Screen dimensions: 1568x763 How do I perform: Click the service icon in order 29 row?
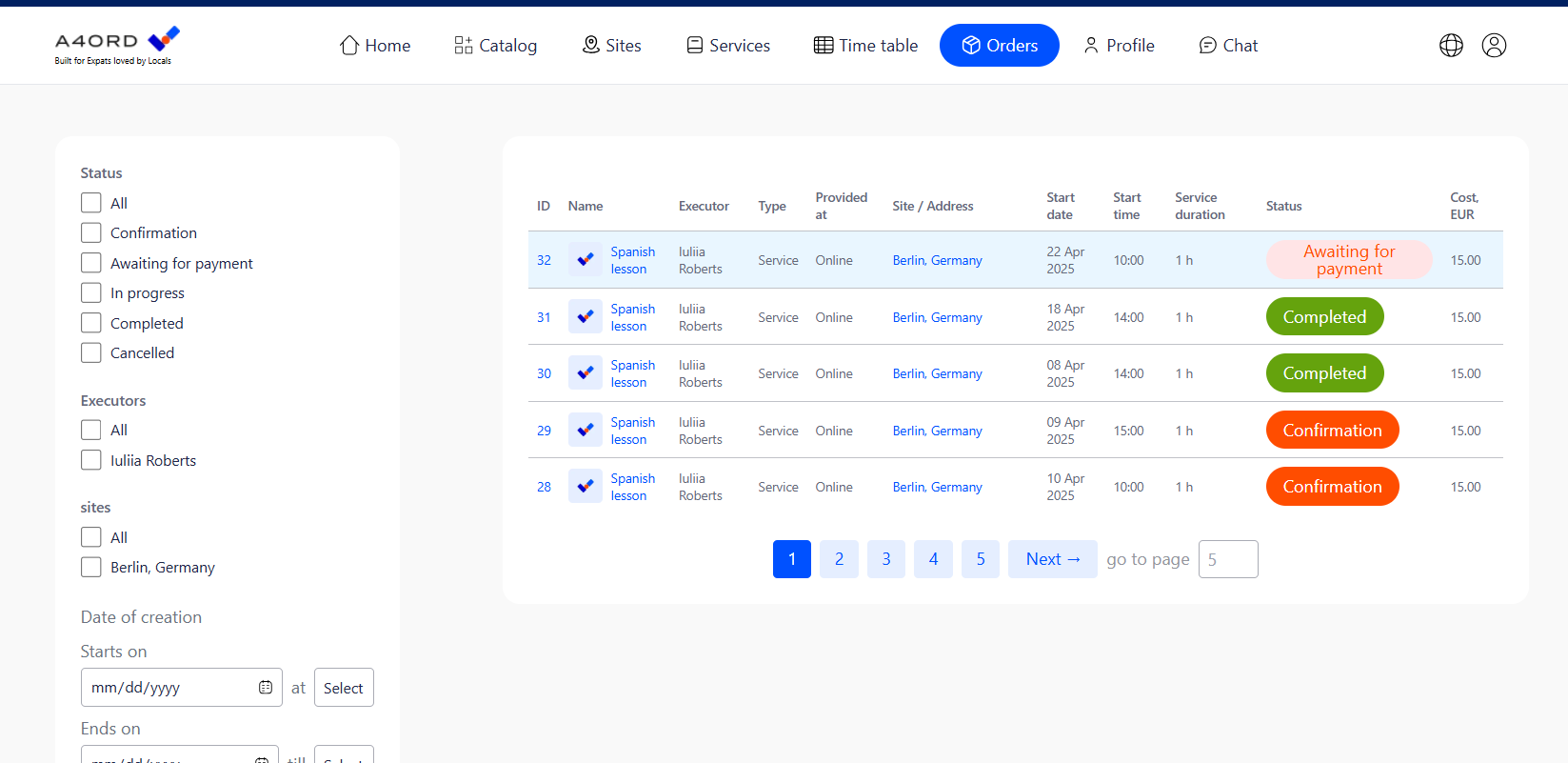click(586, 430)
